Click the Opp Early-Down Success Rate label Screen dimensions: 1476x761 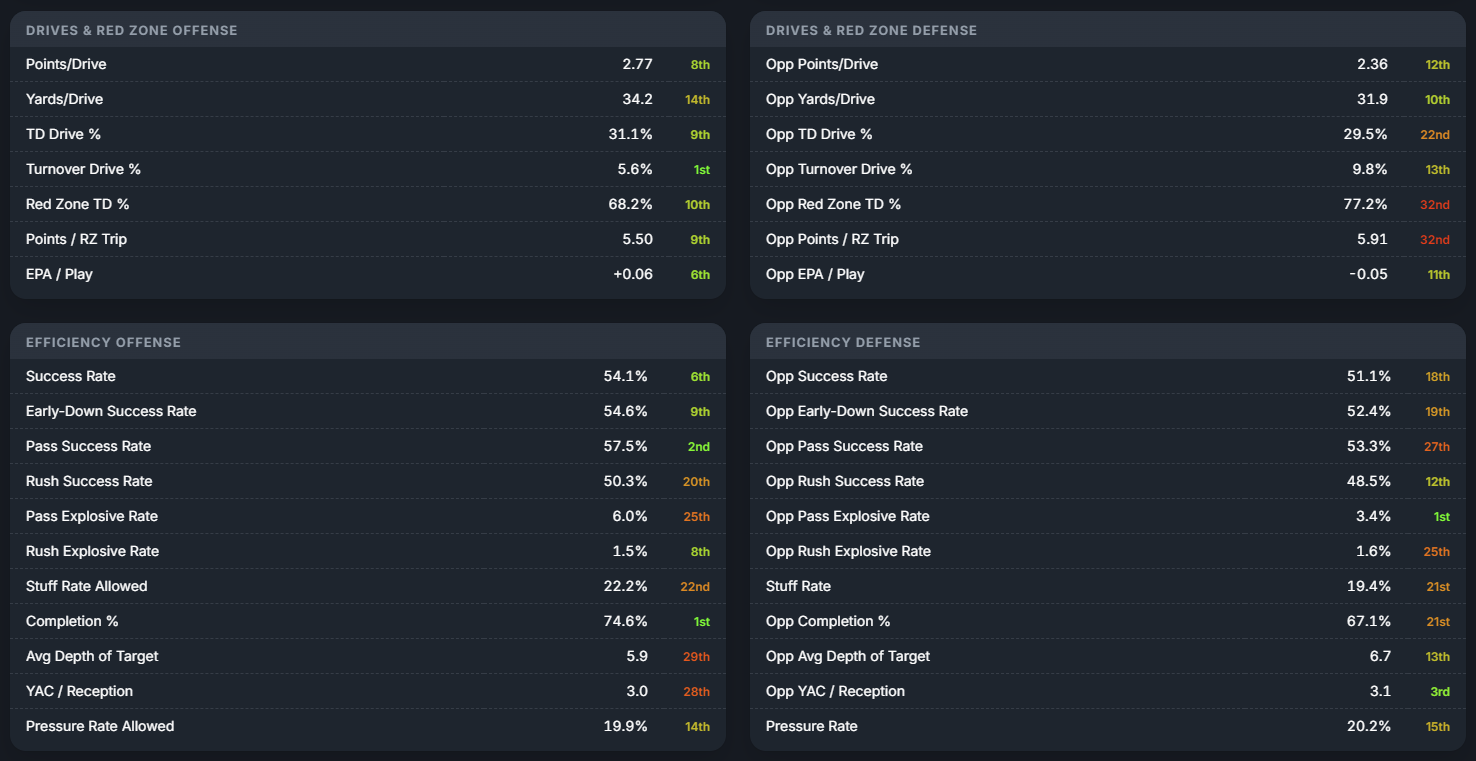pos(867,411)
